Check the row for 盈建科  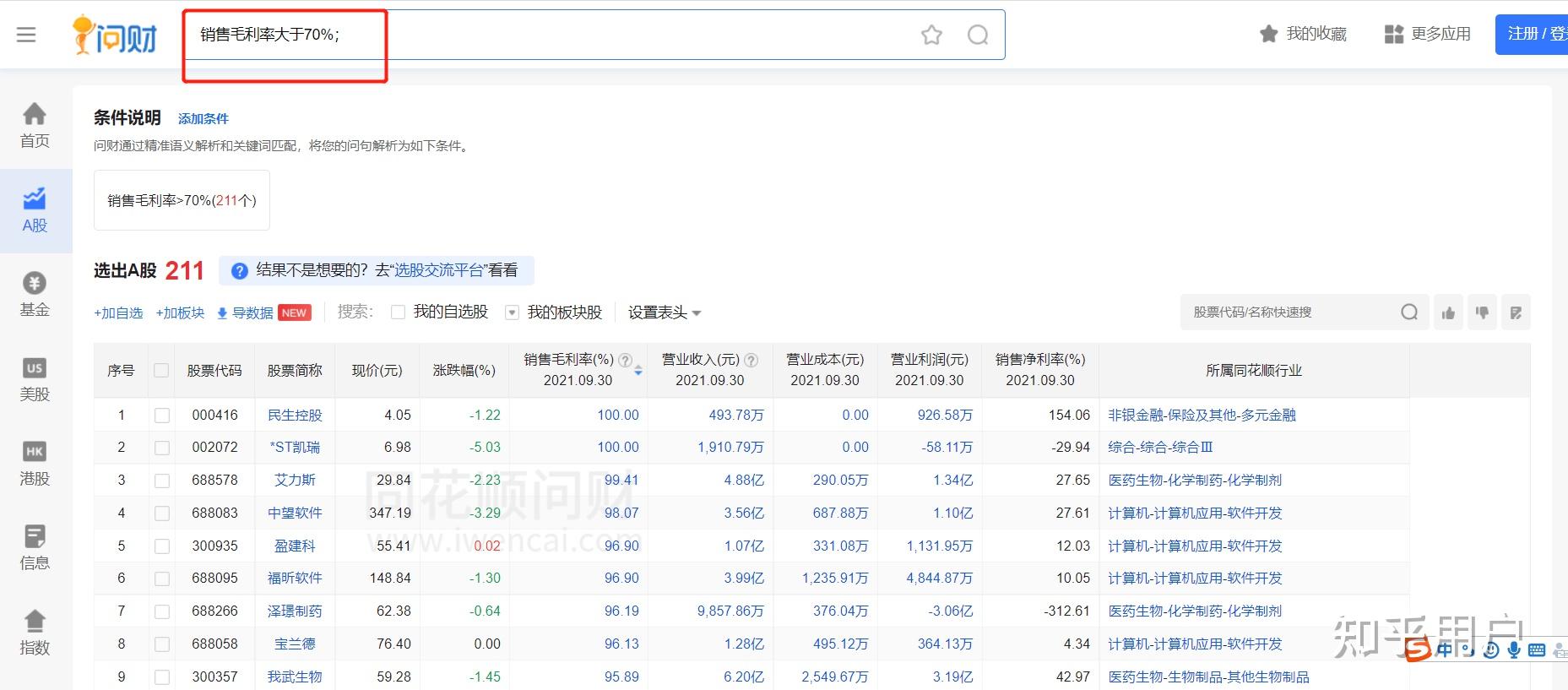(x=162, y=546)
